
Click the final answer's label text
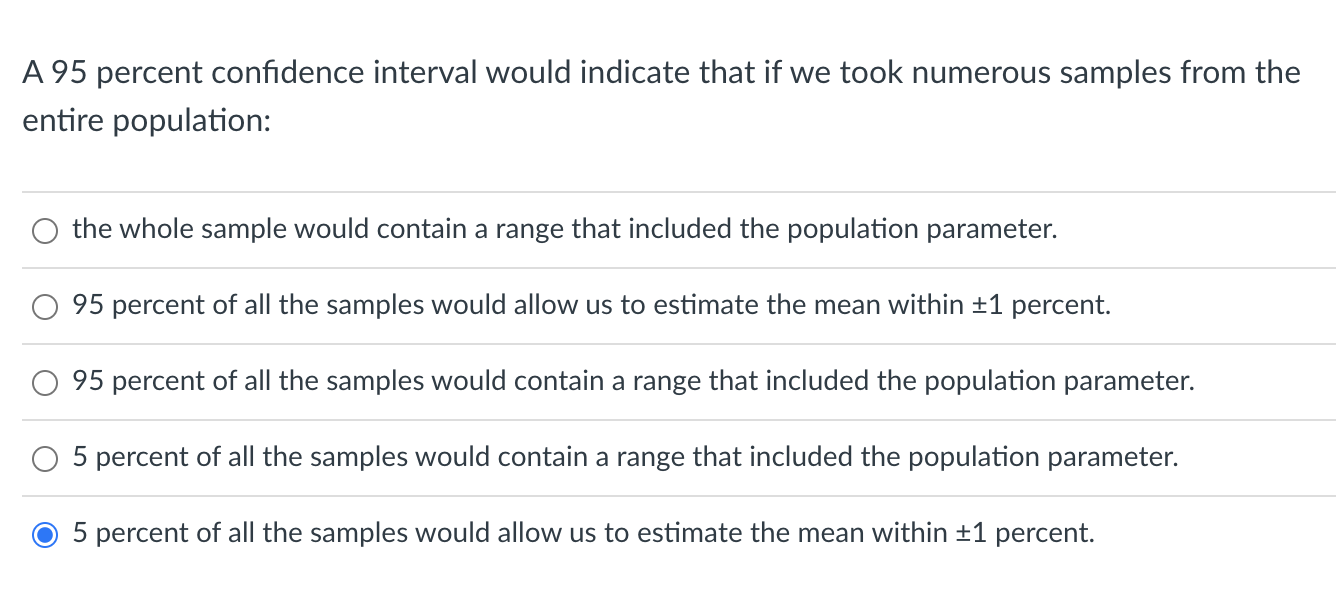pyautogui.click(x=582, y=533)
